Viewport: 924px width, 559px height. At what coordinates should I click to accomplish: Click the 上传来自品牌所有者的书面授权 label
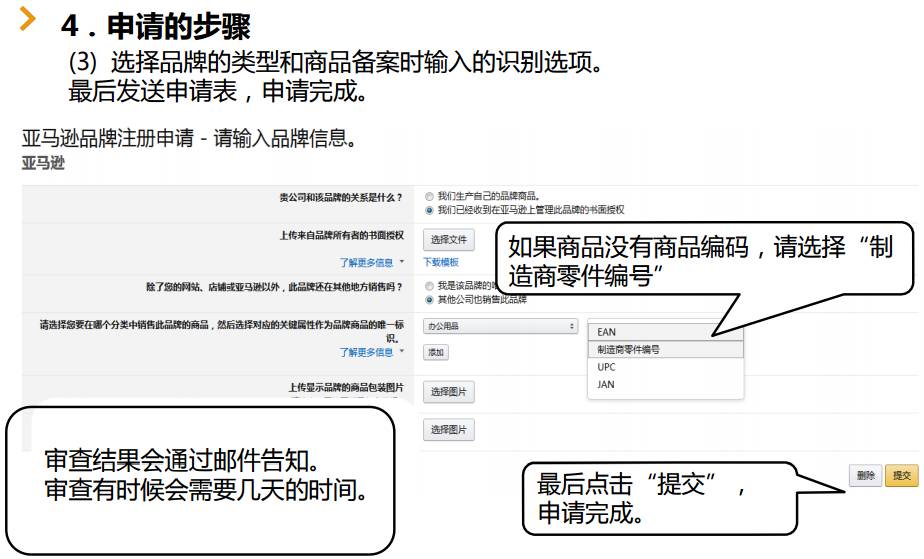pyautogui.click(x=341, y=236)
